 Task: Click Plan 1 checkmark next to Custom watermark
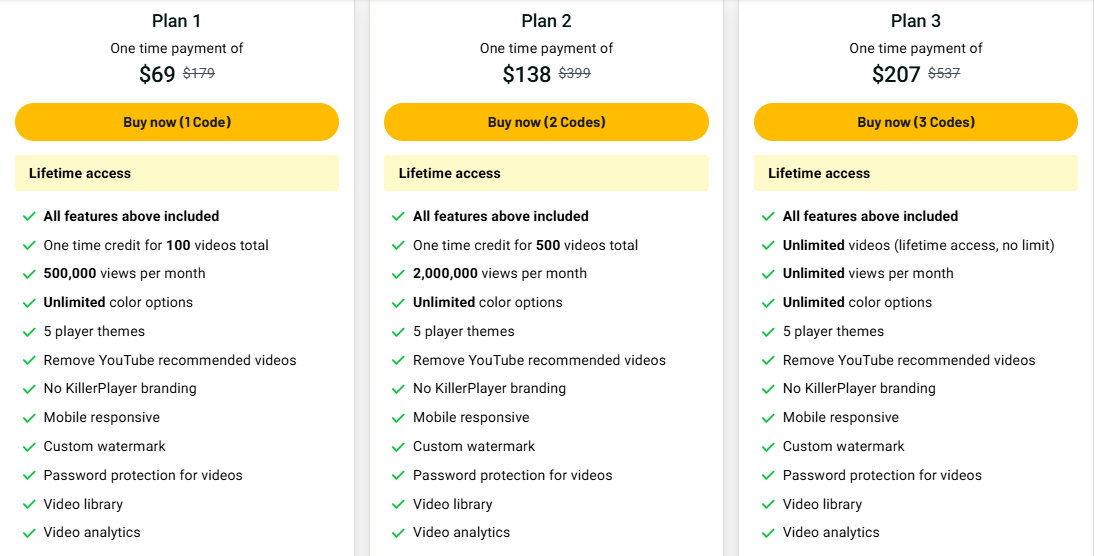[29, 447]
